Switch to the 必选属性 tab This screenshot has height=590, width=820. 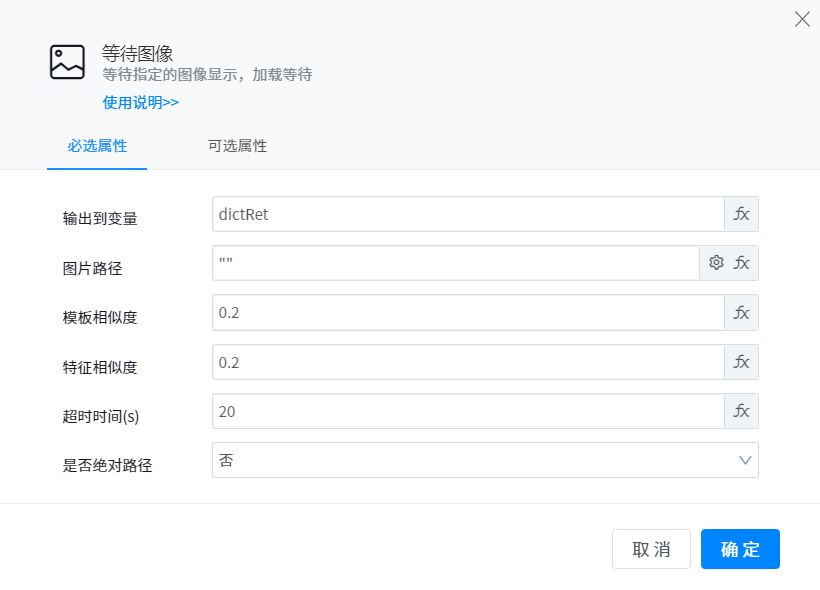tap(97, 146)
